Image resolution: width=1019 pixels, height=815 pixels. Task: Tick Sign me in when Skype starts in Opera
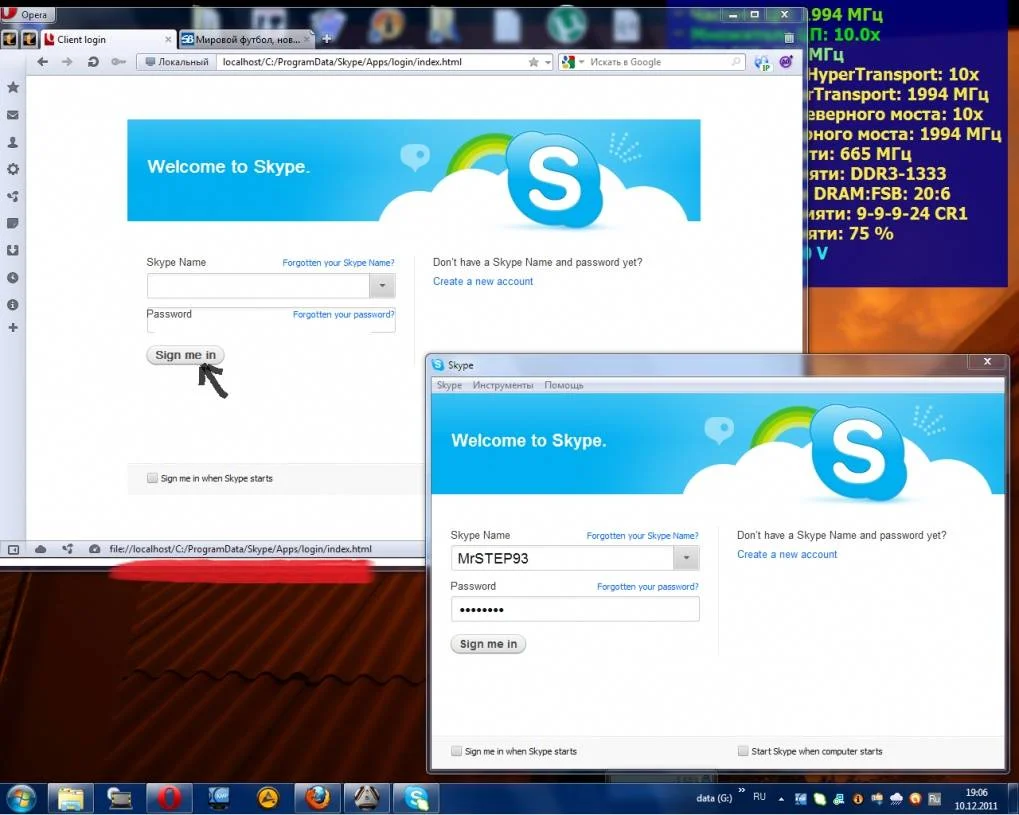(152, 478)
